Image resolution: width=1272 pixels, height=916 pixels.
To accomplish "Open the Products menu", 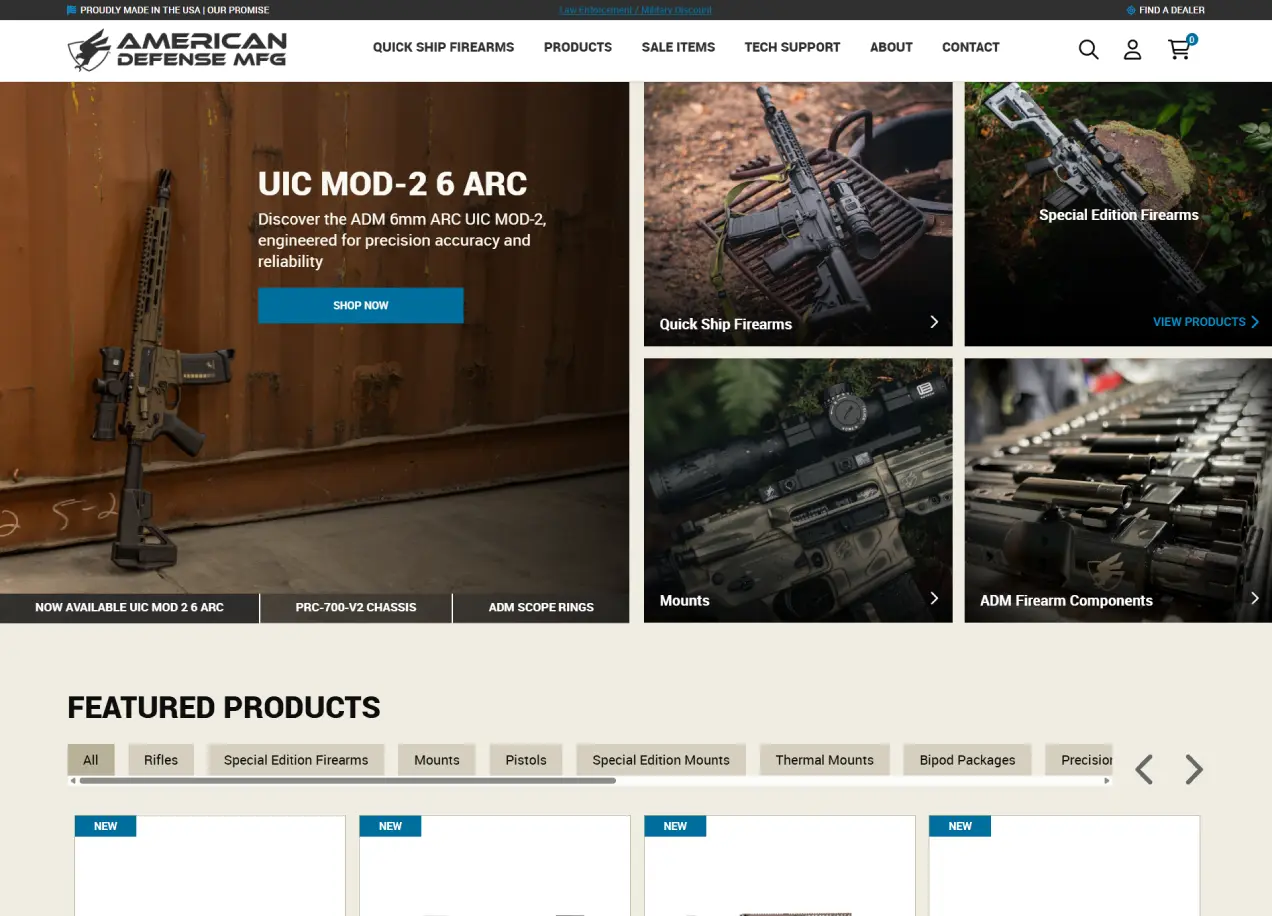I will pos(578,47).
